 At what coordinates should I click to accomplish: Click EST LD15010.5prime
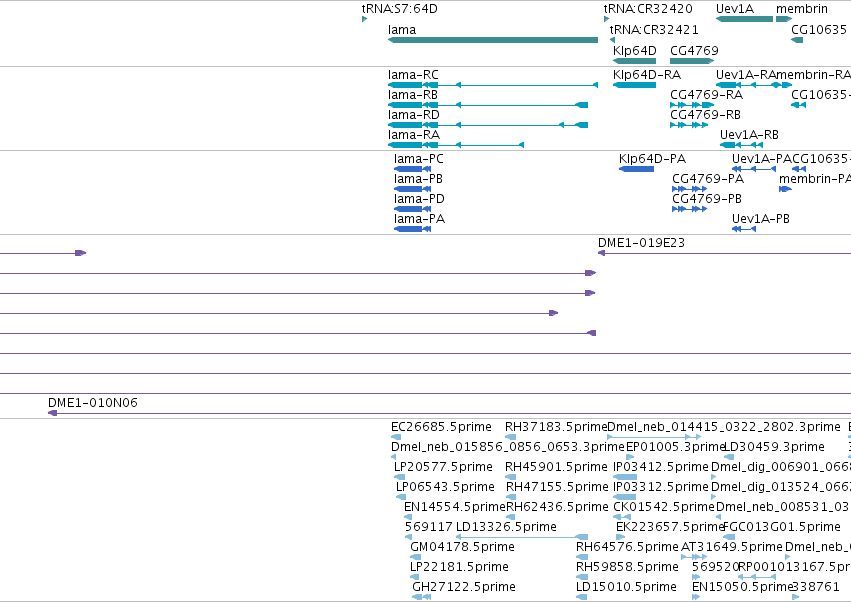click(581, 597)
